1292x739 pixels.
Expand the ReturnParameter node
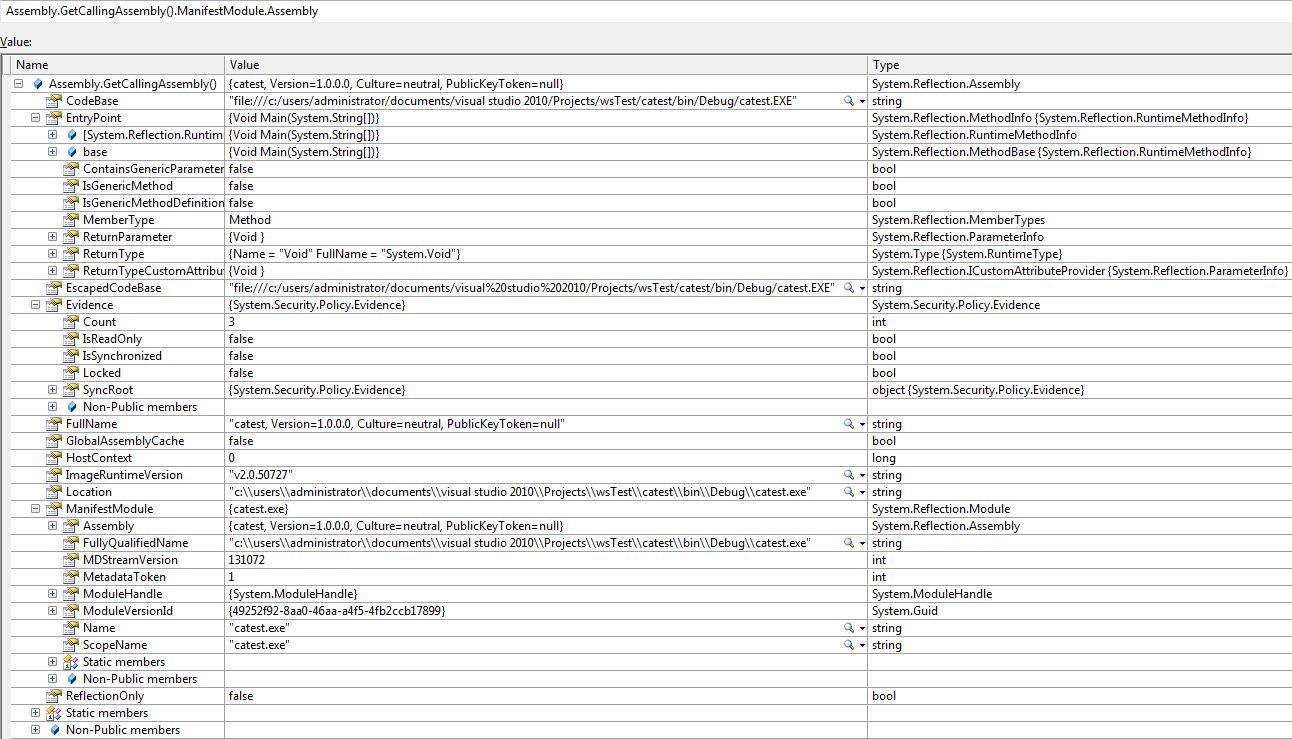point(53,237)
